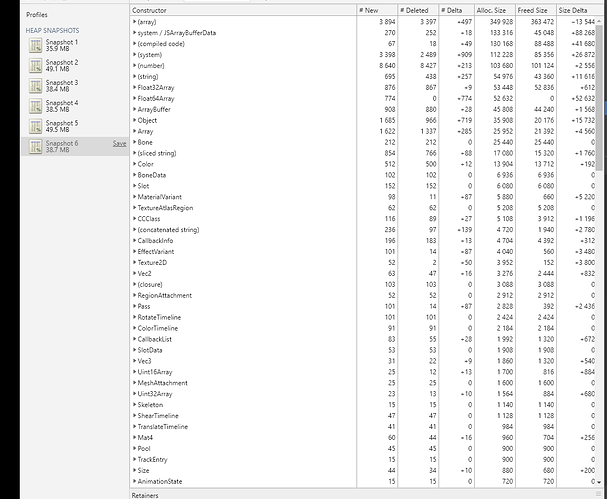This screenshot has height=499, width=607.
Task: Select the TextureAtlasRegion row
Action: tap(363, 208)
